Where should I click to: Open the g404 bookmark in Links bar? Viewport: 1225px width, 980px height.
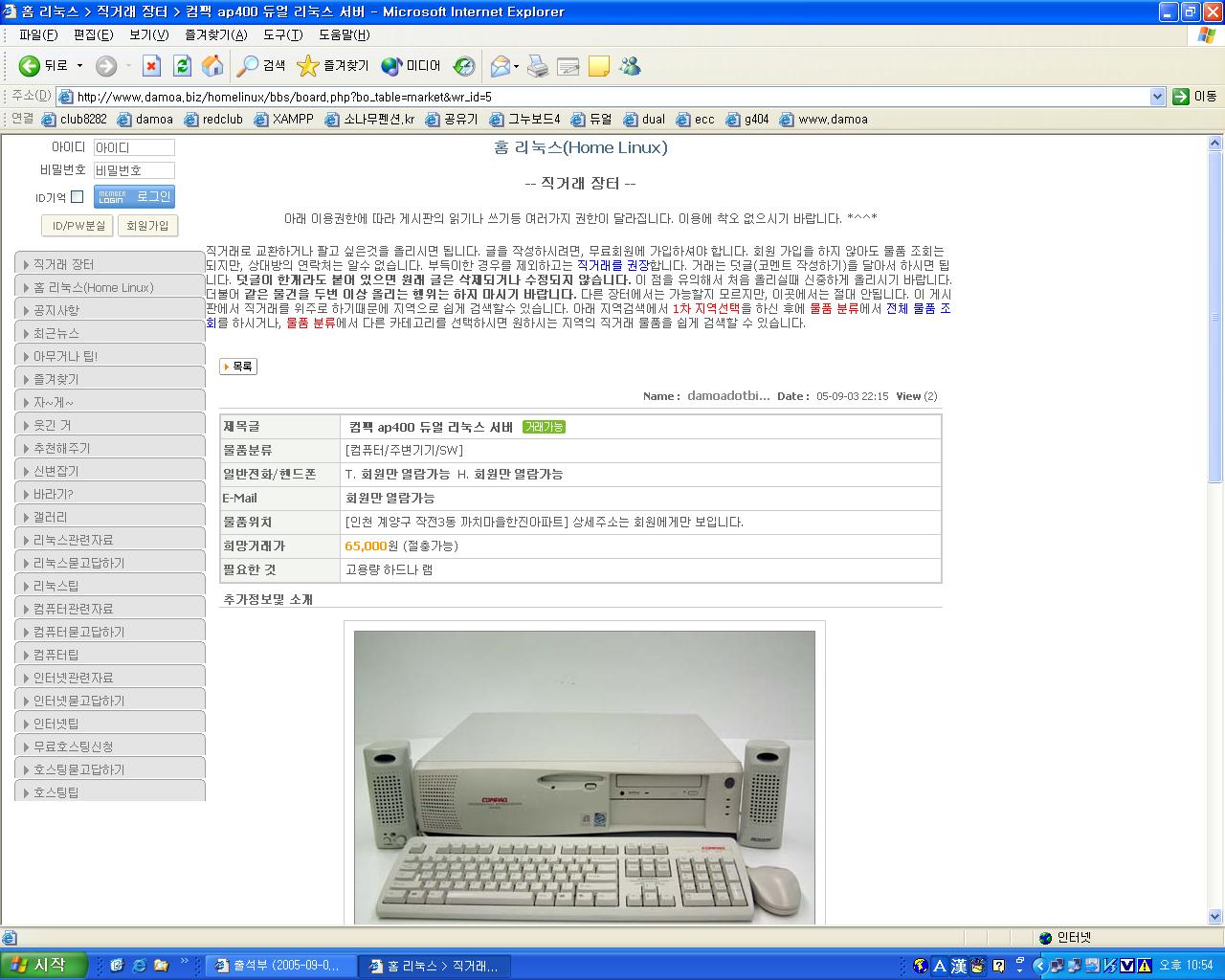[x=748, y=120]
